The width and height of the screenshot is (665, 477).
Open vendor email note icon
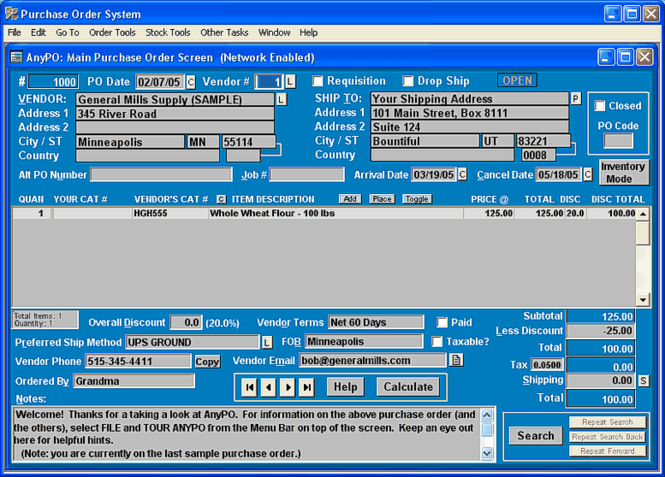[456, 360]
